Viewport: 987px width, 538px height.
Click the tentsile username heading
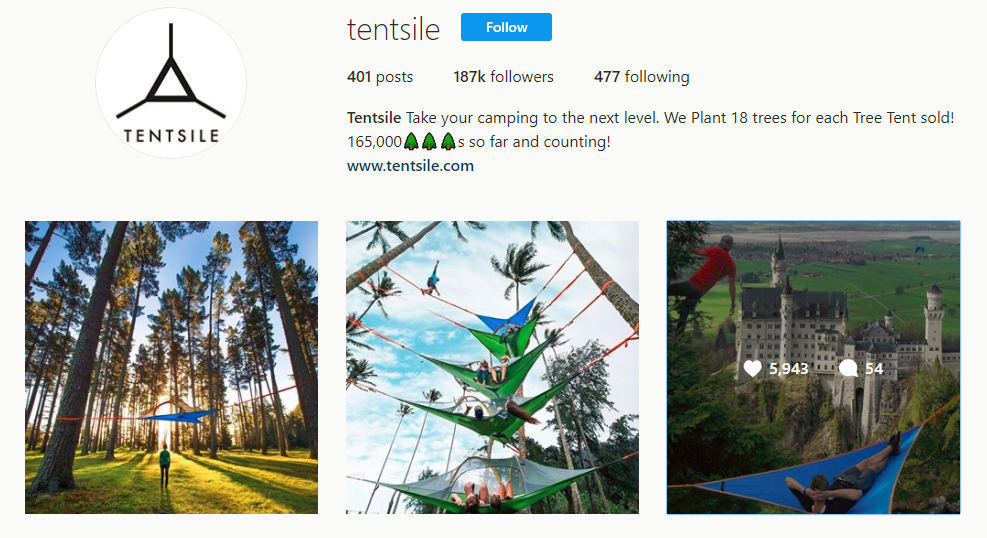[393, 30]
